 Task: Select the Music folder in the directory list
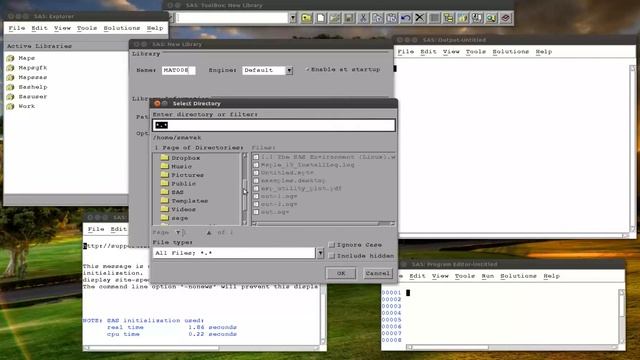[176, 166]
